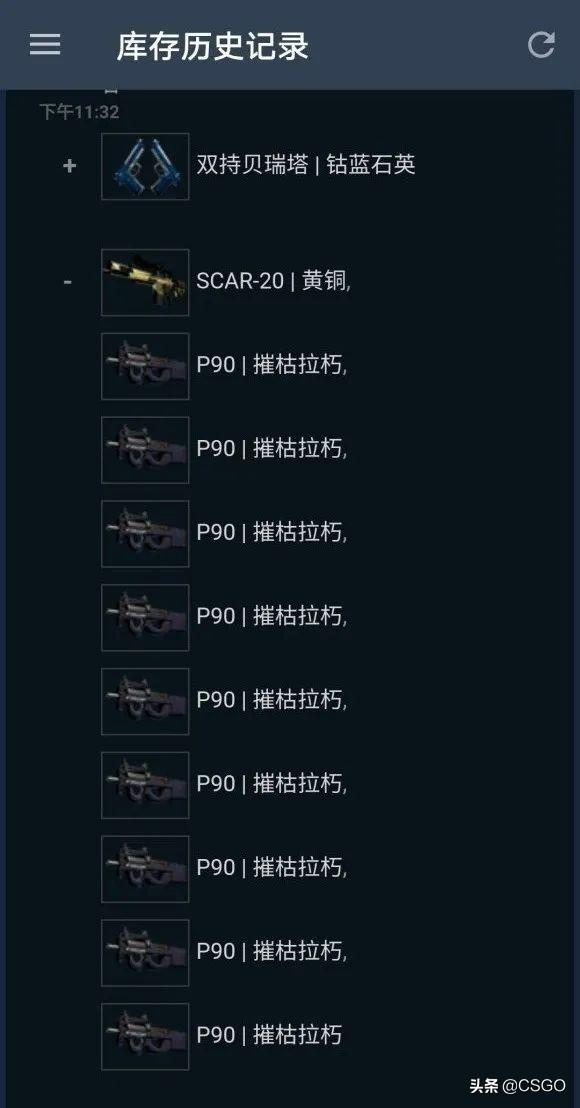Click the eighth P90 | 摧枯拉朽 name
This screenshot has width=580, height=1108.
(x=271, y=951)
